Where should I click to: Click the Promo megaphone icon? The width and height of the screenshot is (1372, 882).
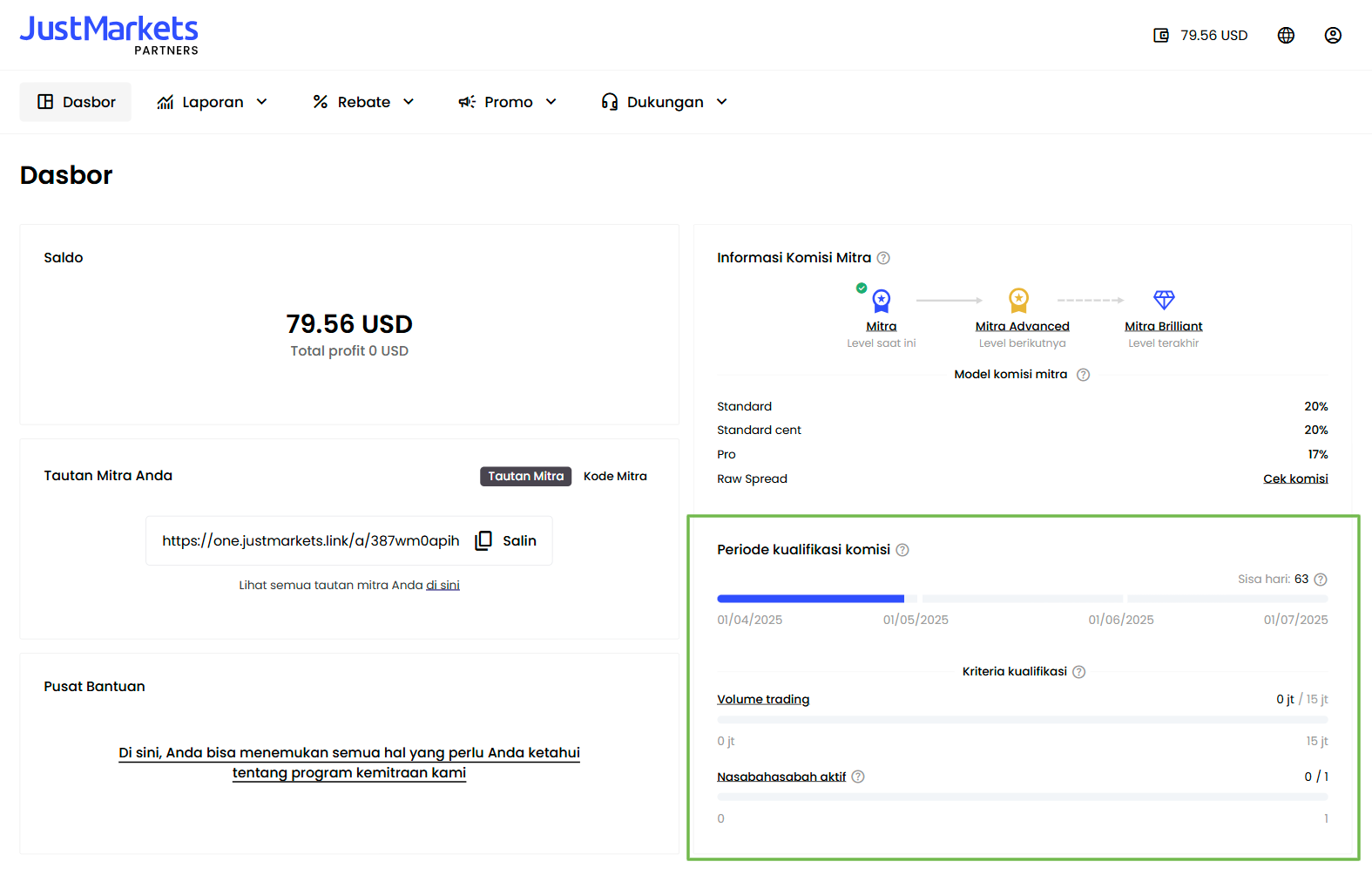click(x=467, y=102)
